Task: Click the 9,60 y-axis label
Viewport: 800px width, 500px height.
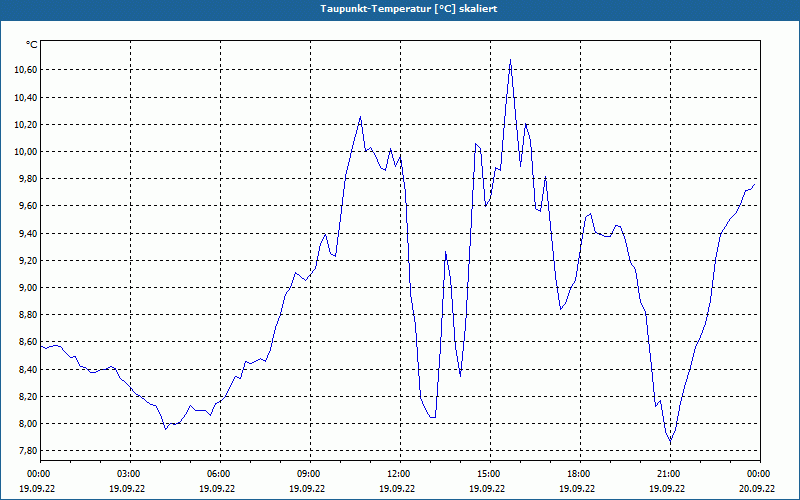Action: click(28, 206)
